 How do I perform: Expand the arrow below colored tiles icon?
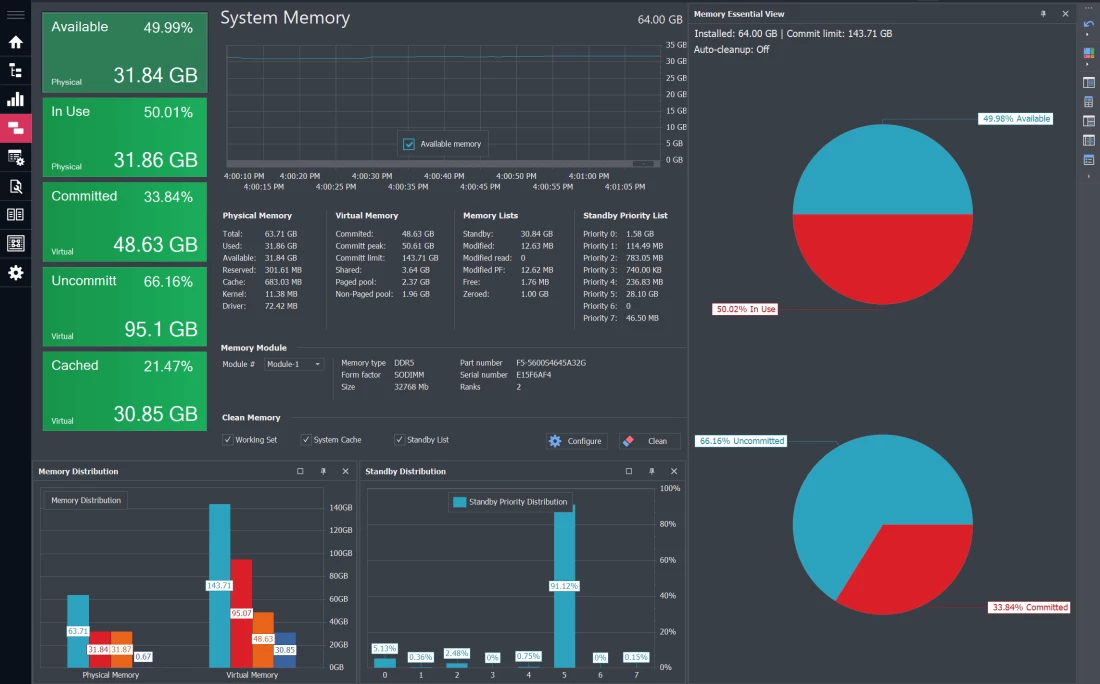point(1089,65)
